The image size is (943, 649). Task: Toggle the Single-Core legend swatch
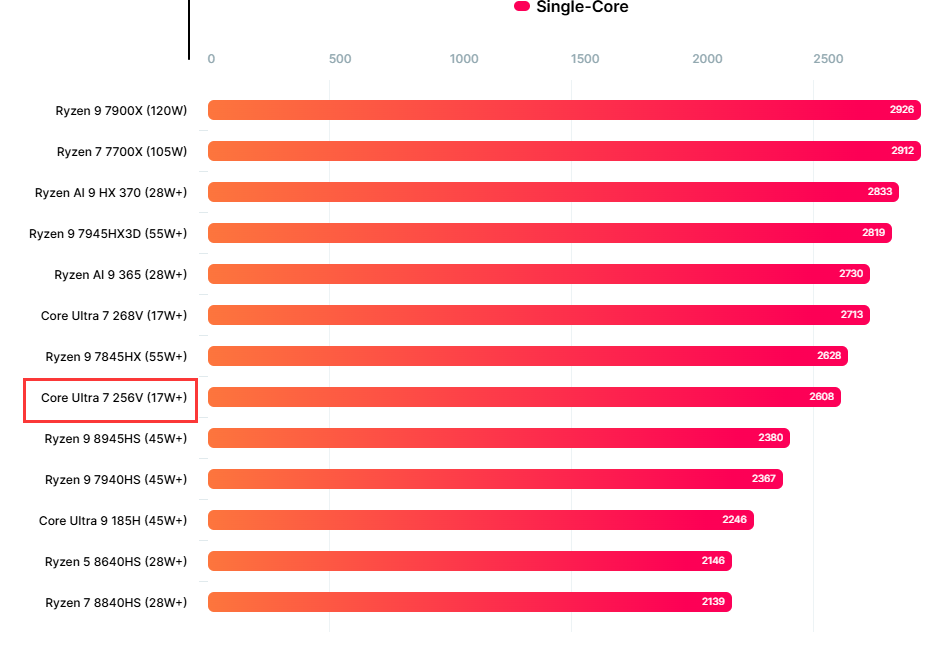tap(521, 7)
